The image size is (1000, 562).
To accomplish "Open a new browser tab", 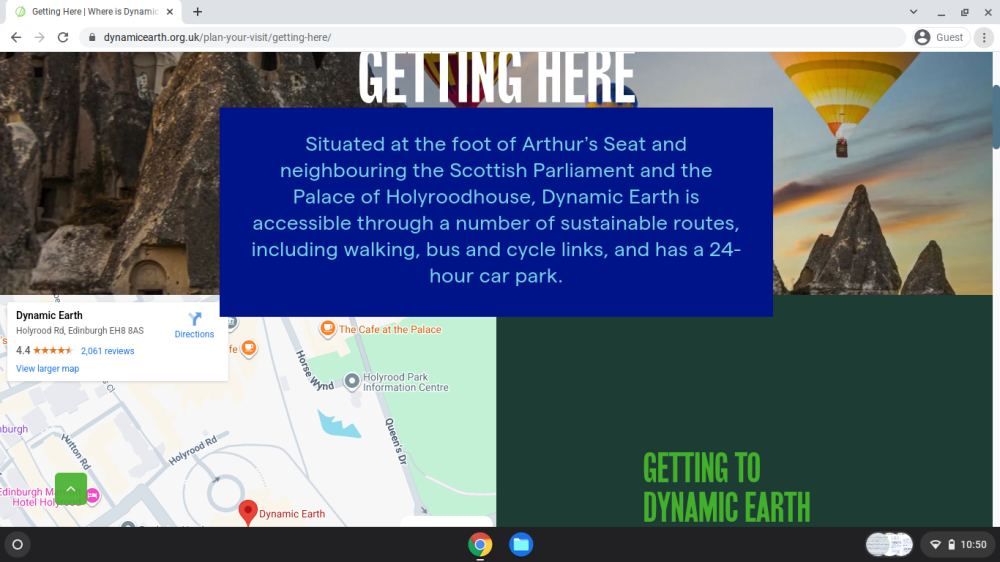I will point(198,11).
